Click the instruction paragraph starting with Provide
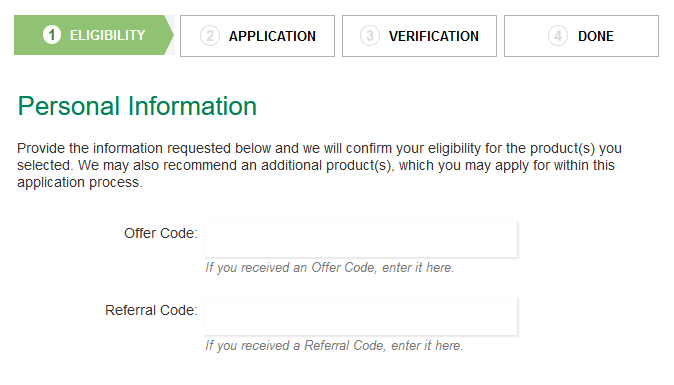Screen dimensions: 674x385 319,165
